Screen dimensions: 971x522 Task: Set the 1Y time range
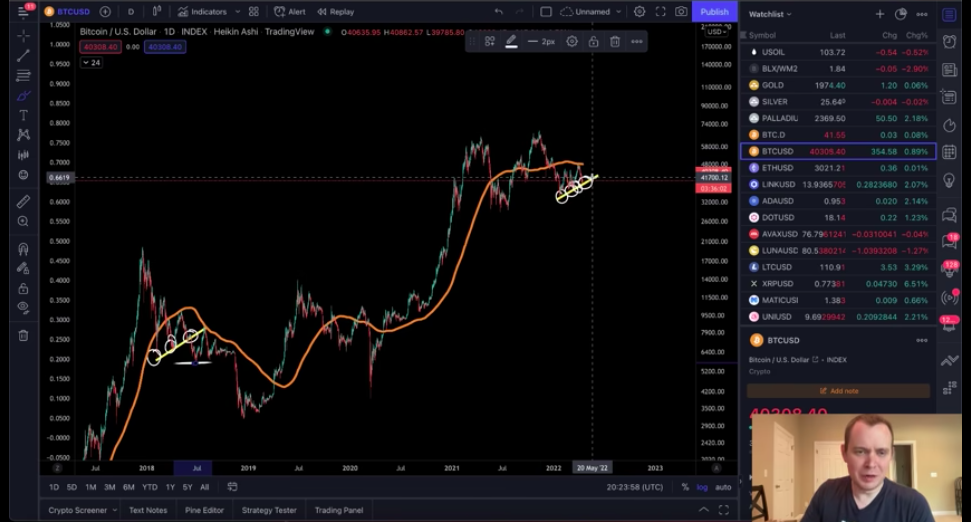170,487
